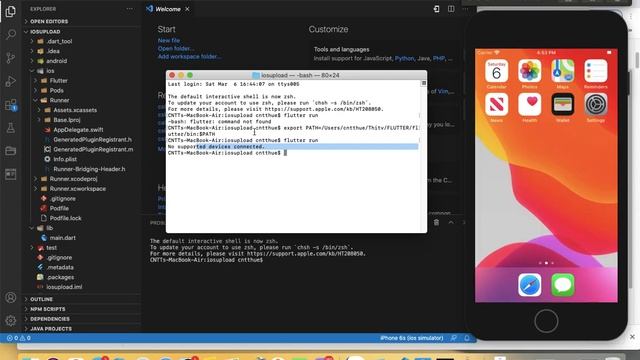The height and width of the screenshot is (360, 640).
Task: Open main.dart file
Action: pyautogui.click(x=62, y=238)
